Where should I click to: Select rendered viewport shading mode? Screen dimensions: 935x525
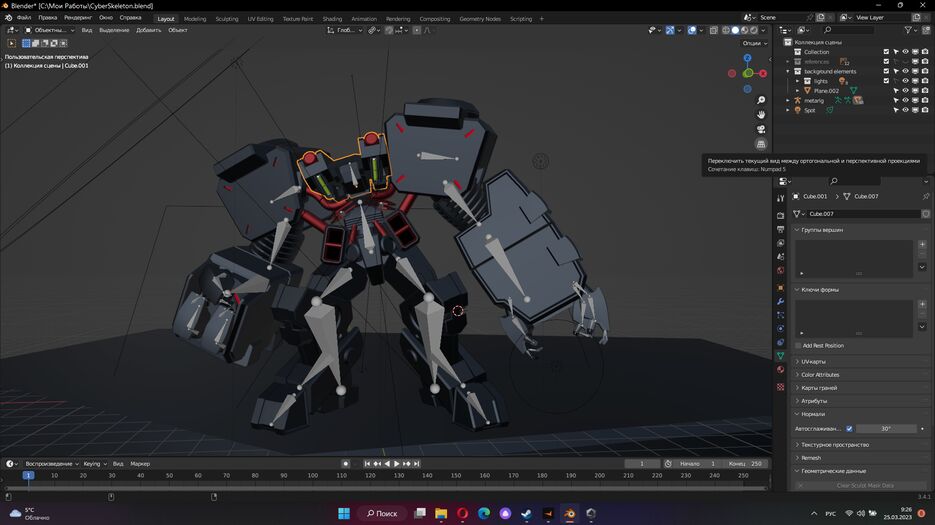tap(754, 30)
